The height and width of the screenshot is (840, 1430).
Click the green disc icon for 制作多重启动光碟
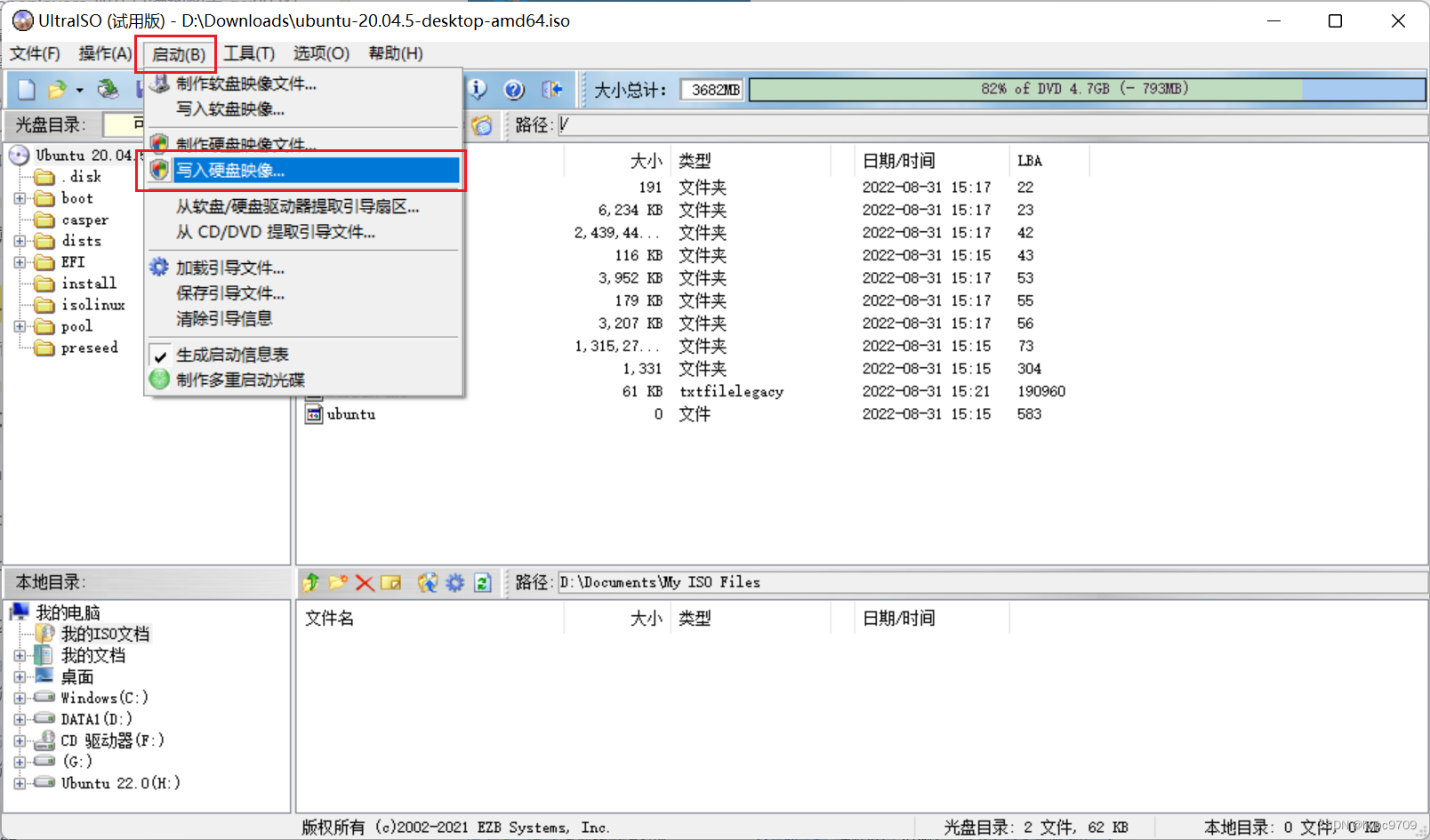coord(159,380)
